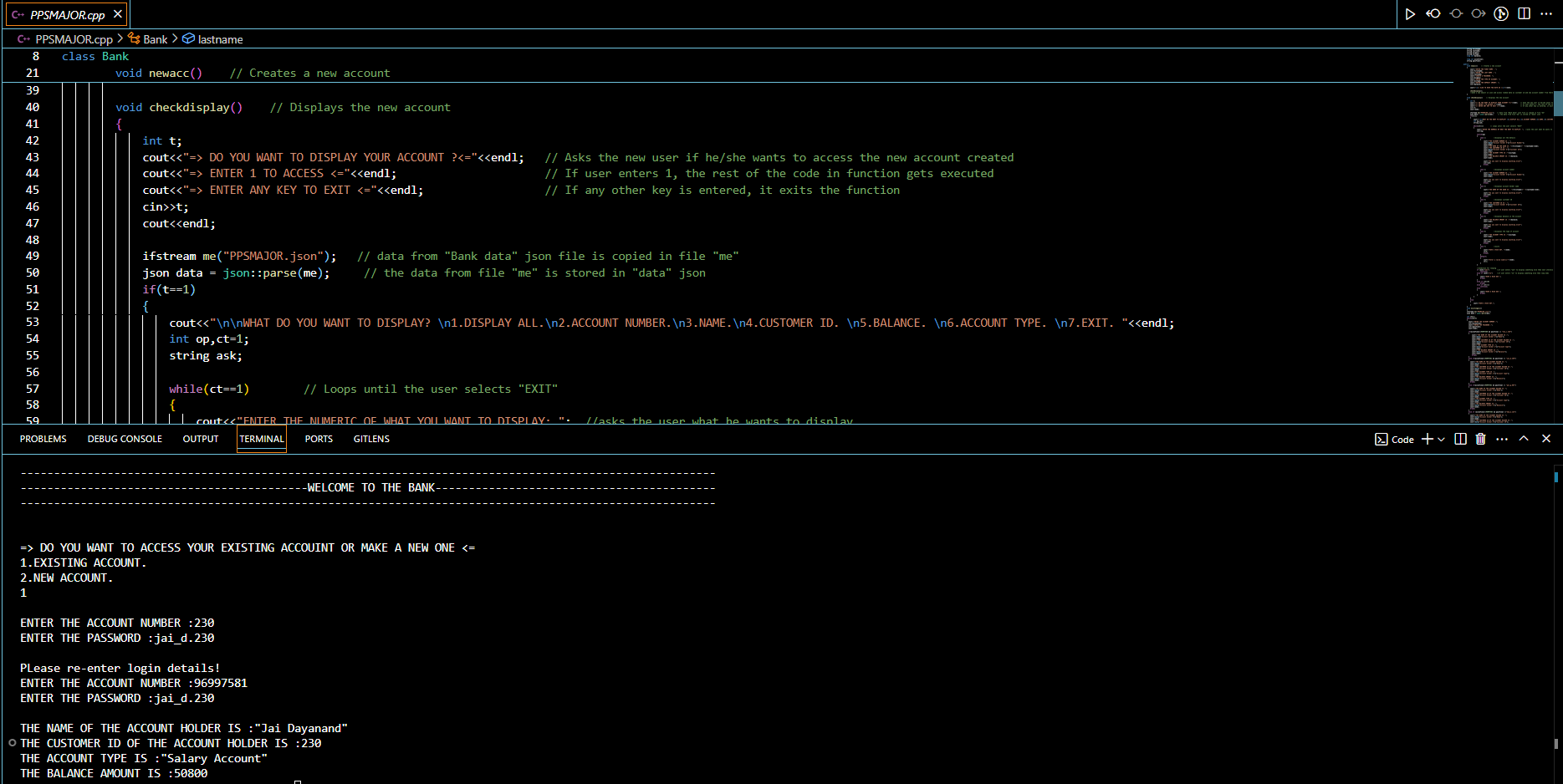Open the lastname breadcrumb symbol list
Screen dimensions: 1563x784
[220, 39]
